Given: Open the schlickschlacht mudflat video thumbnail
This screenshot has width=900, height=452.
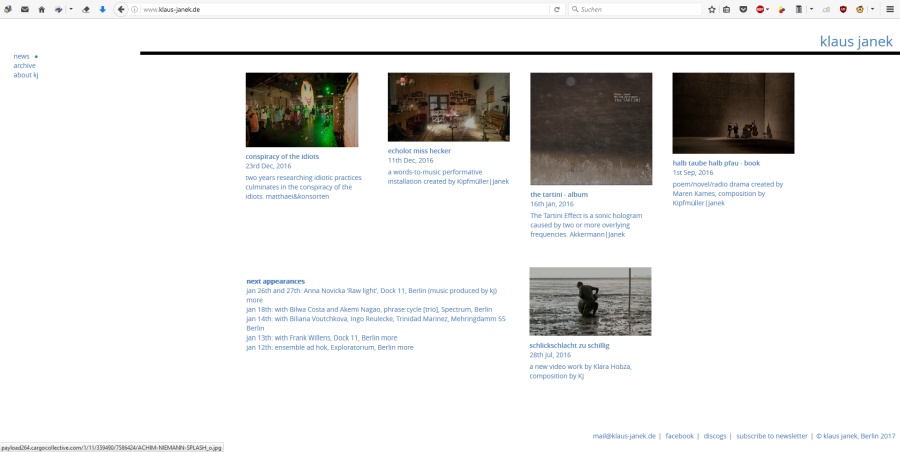Looking at the screenshot, I should (x=590, y=302).
